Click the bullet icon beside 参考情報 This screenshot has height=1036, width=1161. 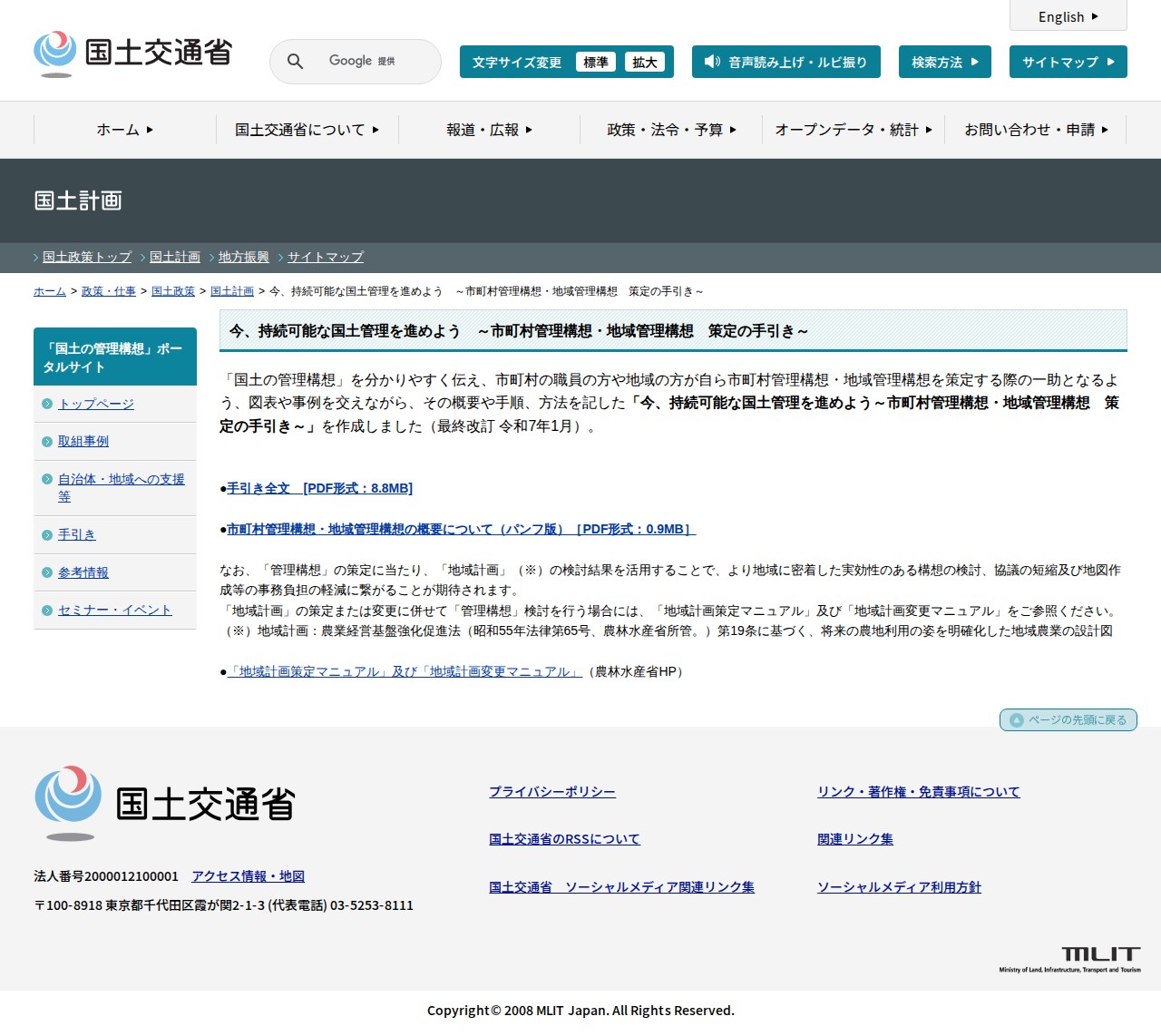coord(47,572)
